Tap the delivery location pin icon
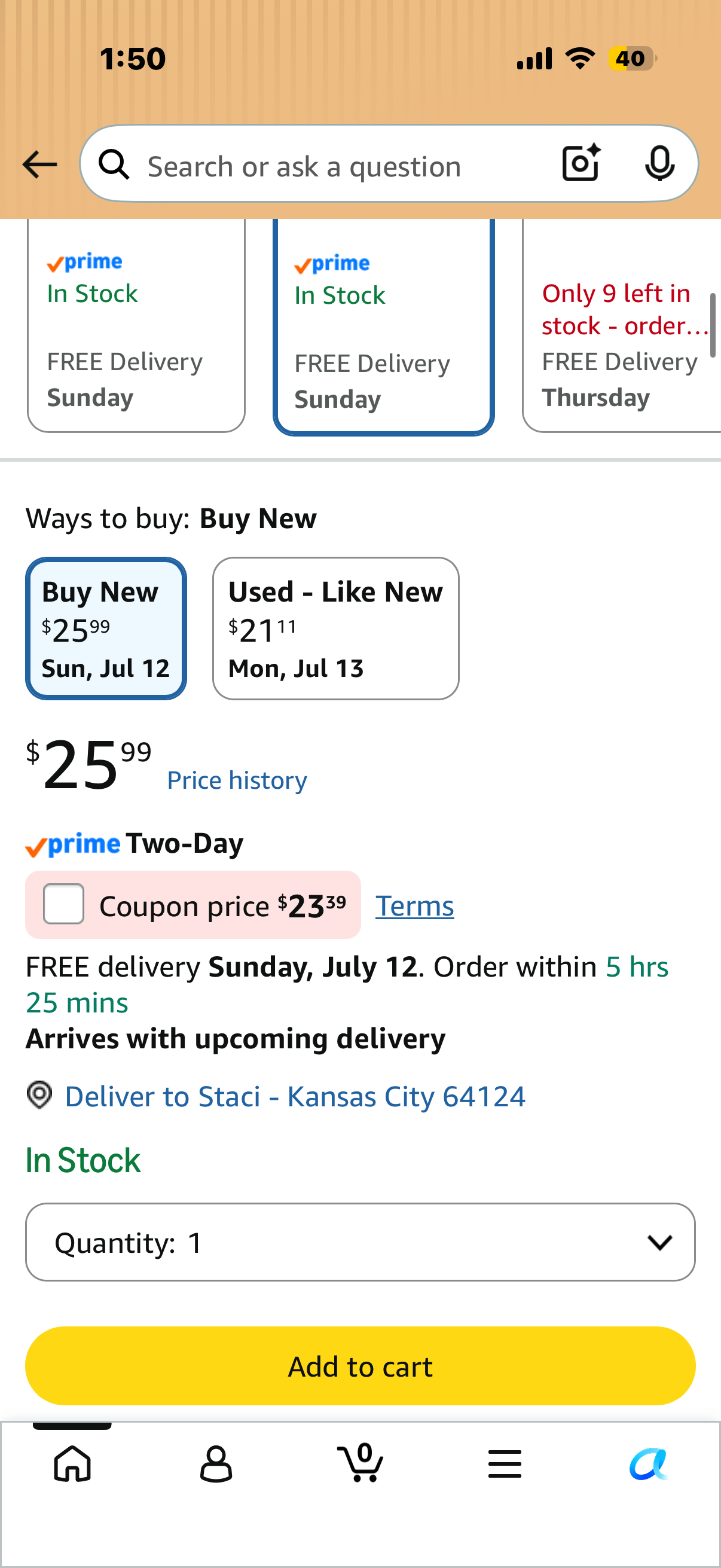Image resolution: width=721 pixels, height=1568 pixels. click(39, 1095)
